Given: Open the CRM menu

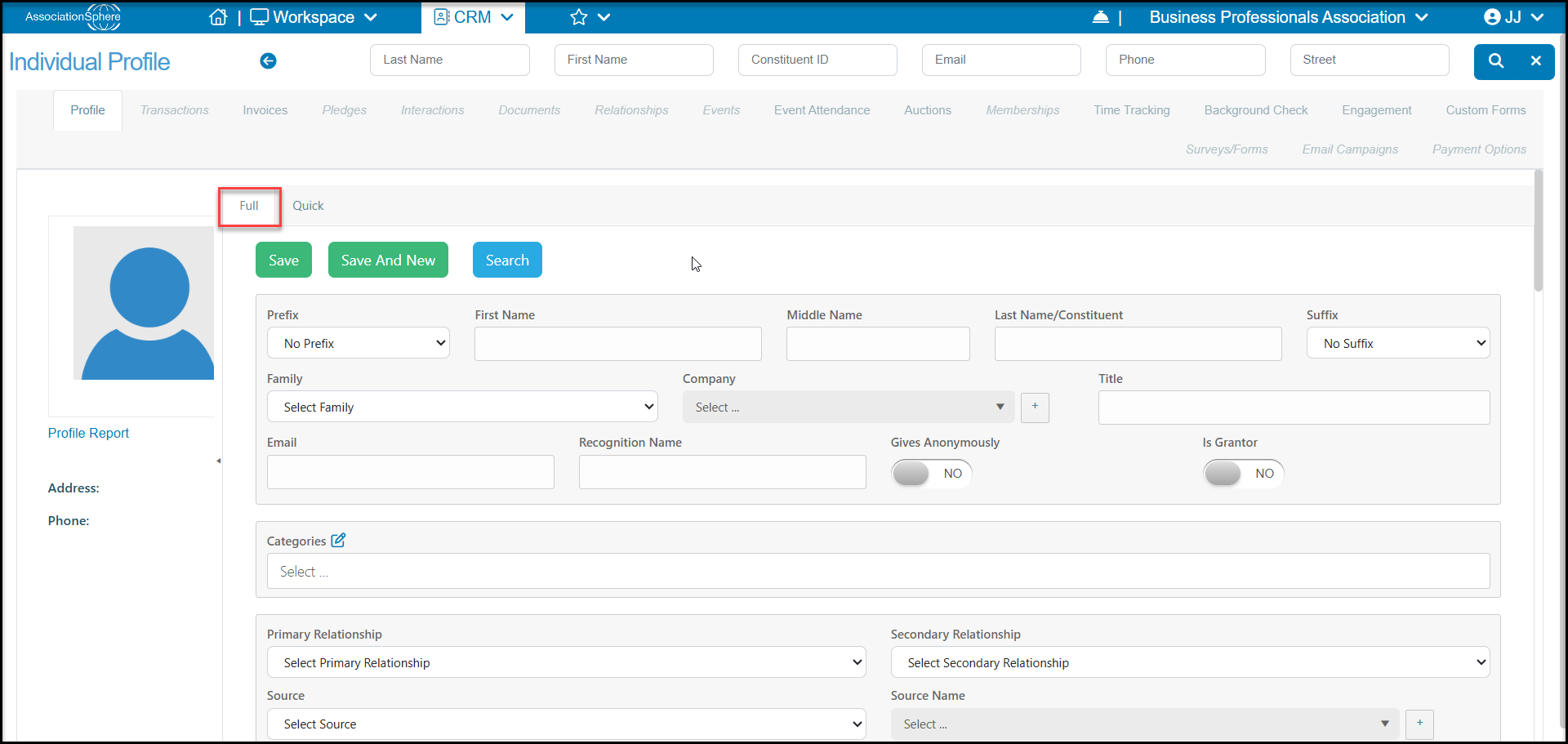Looking at the screenshot, I should pos(474,17).
